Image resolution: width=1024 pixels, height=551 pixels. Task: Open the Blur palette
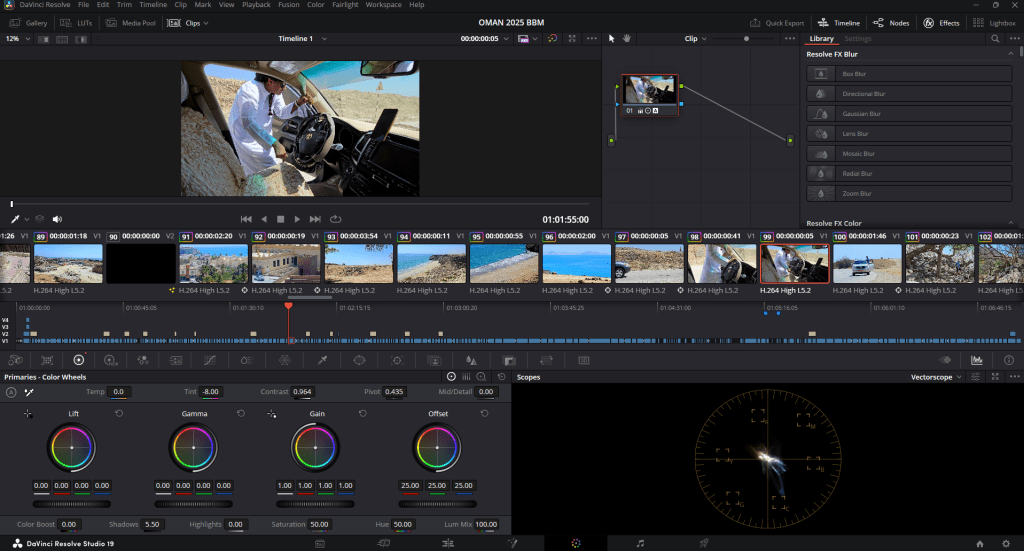pos(471,360)
